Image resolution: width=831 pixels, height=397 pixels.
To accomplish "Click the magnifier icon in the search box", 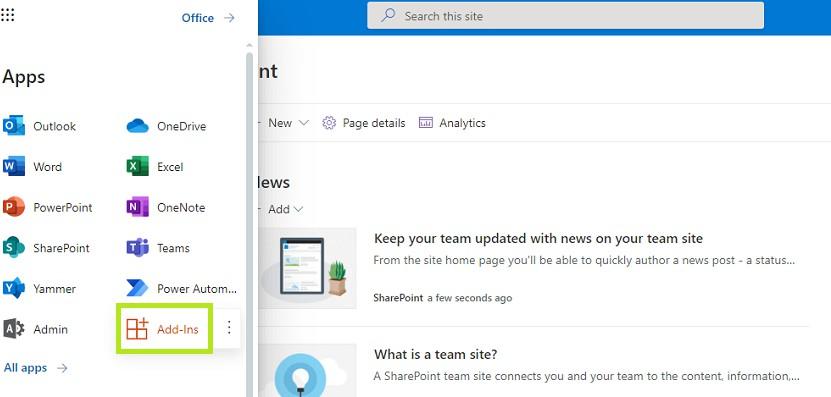I will (388, 15).
